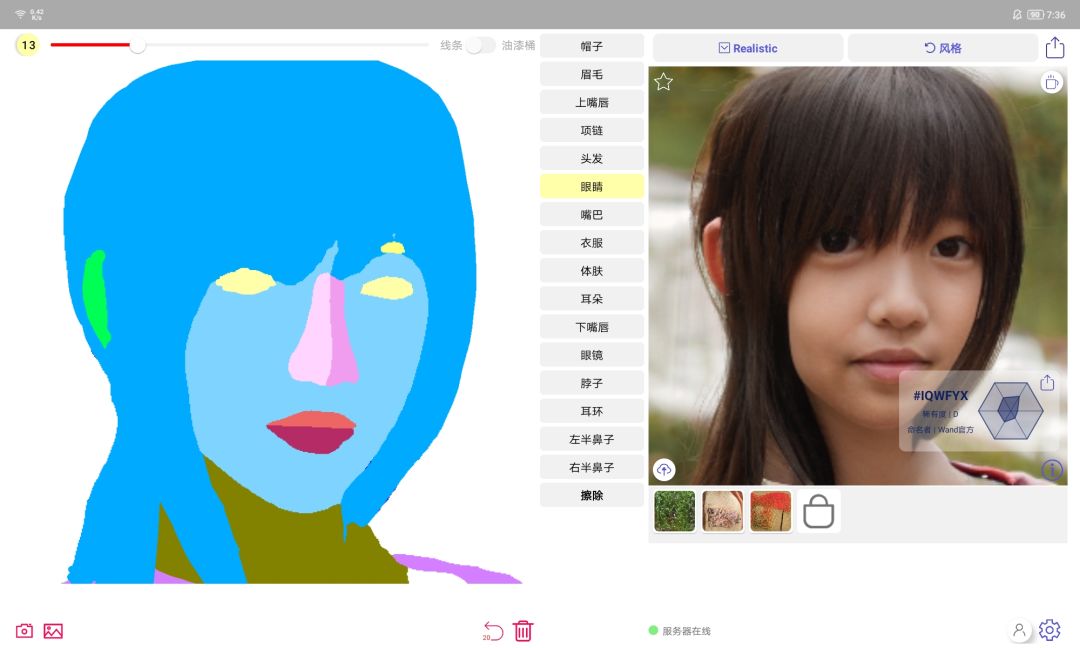Favorite the generated portrait with star
This screenshot has height=648, width=1080.
point(663,82)
